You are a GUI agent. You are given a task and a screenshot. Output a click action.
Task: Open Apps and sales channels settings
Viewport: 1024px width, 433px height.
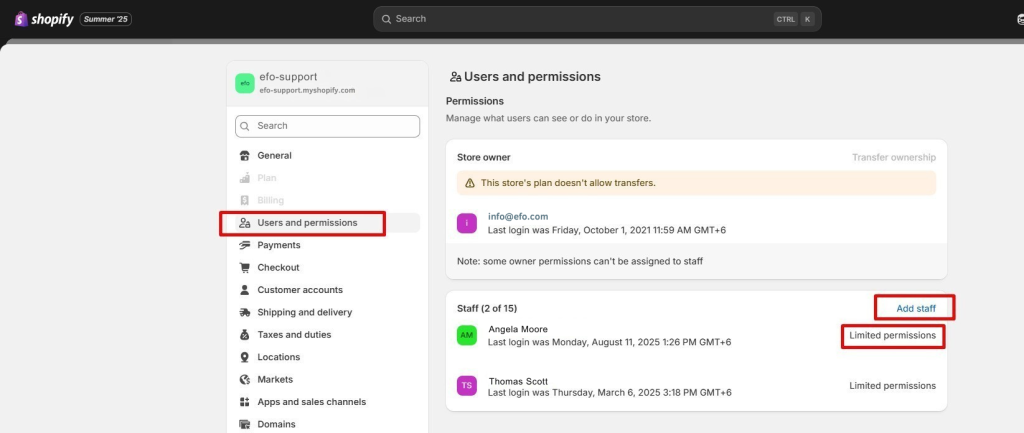point(312,402)
